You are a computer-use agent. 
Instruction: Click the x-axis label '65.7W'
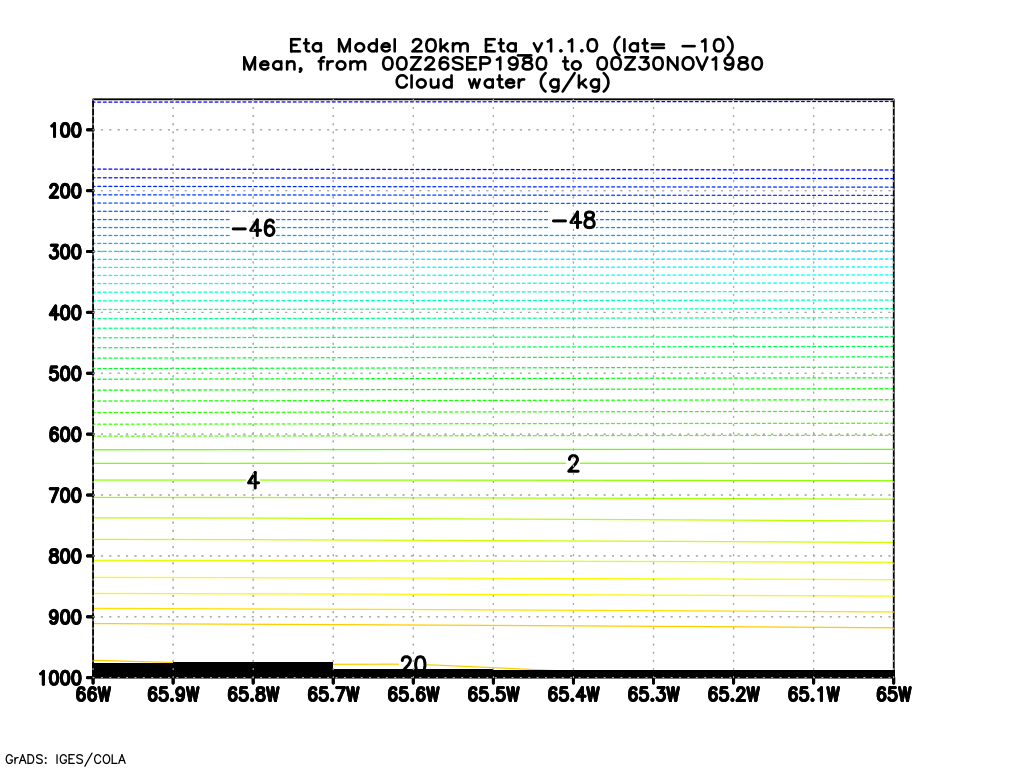point(333,694)
